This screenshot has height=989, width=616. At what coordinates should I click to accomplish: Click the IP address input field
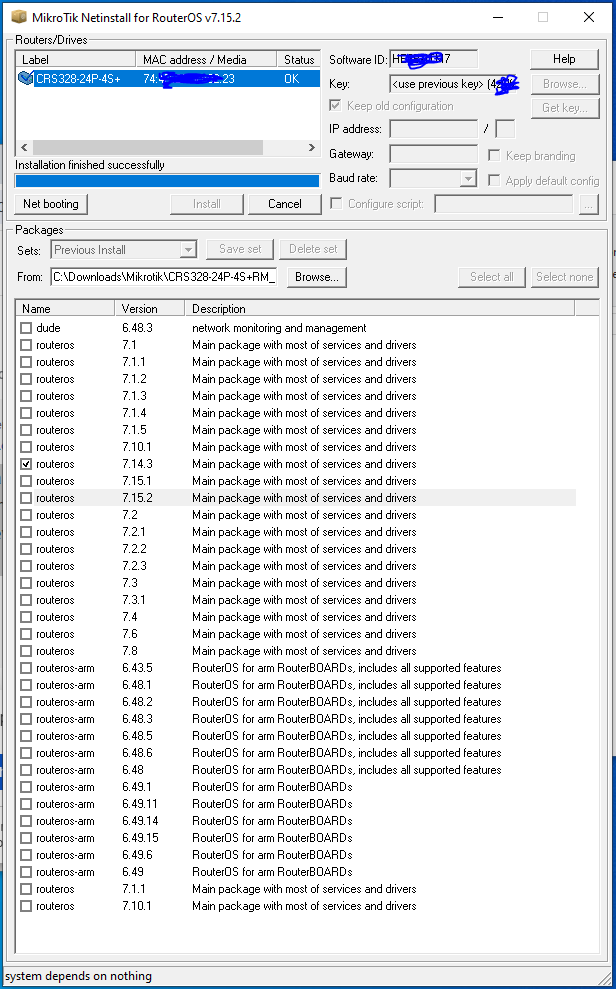pos(433,129)
